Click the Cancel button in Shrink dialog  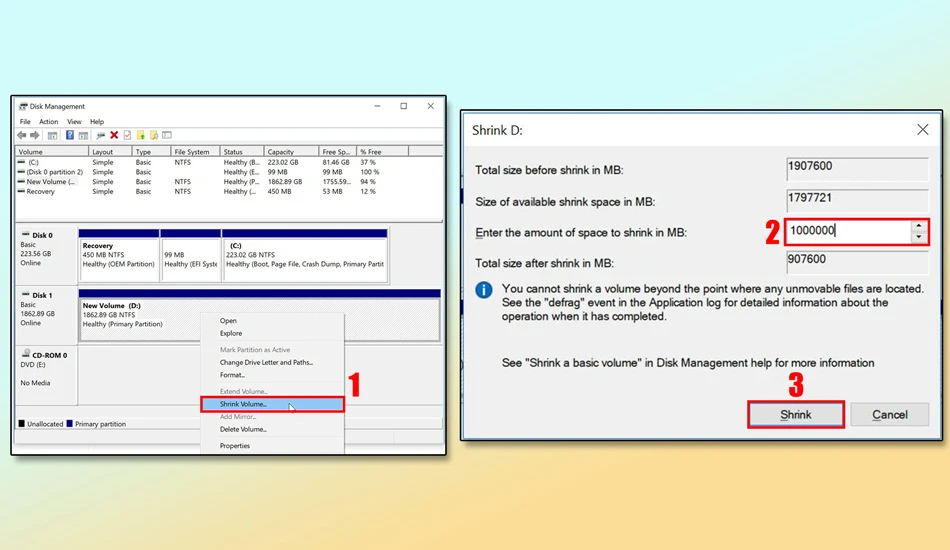pyautogui.click(x=889, y=415)
